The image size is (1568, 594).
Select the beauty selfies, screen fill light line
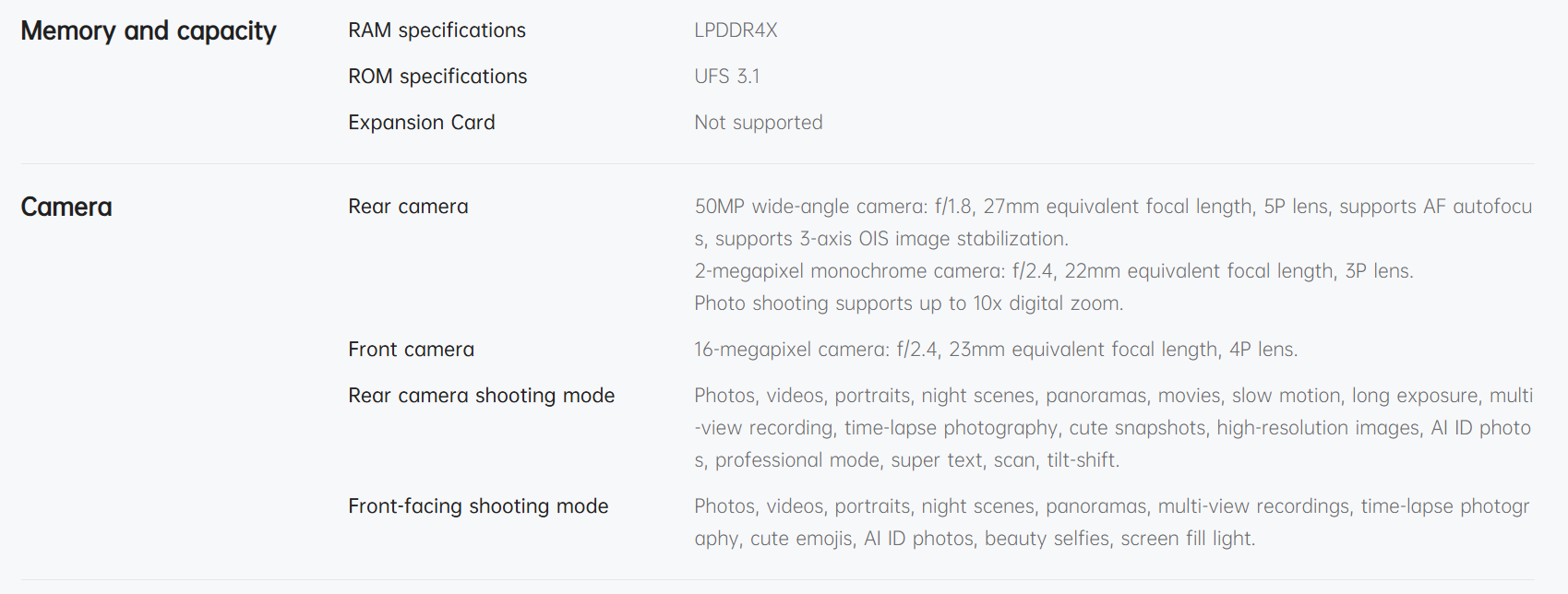(x=975, y=539)
